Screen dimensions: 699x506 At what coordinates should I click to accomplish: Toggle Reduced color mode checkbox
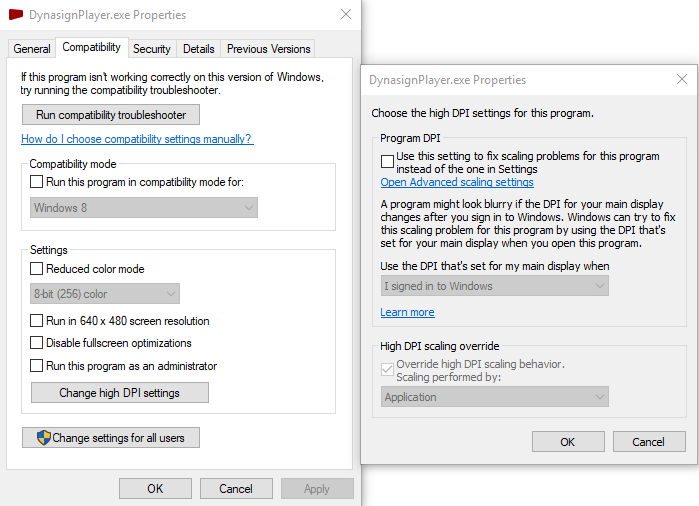[x=37, y=269]
